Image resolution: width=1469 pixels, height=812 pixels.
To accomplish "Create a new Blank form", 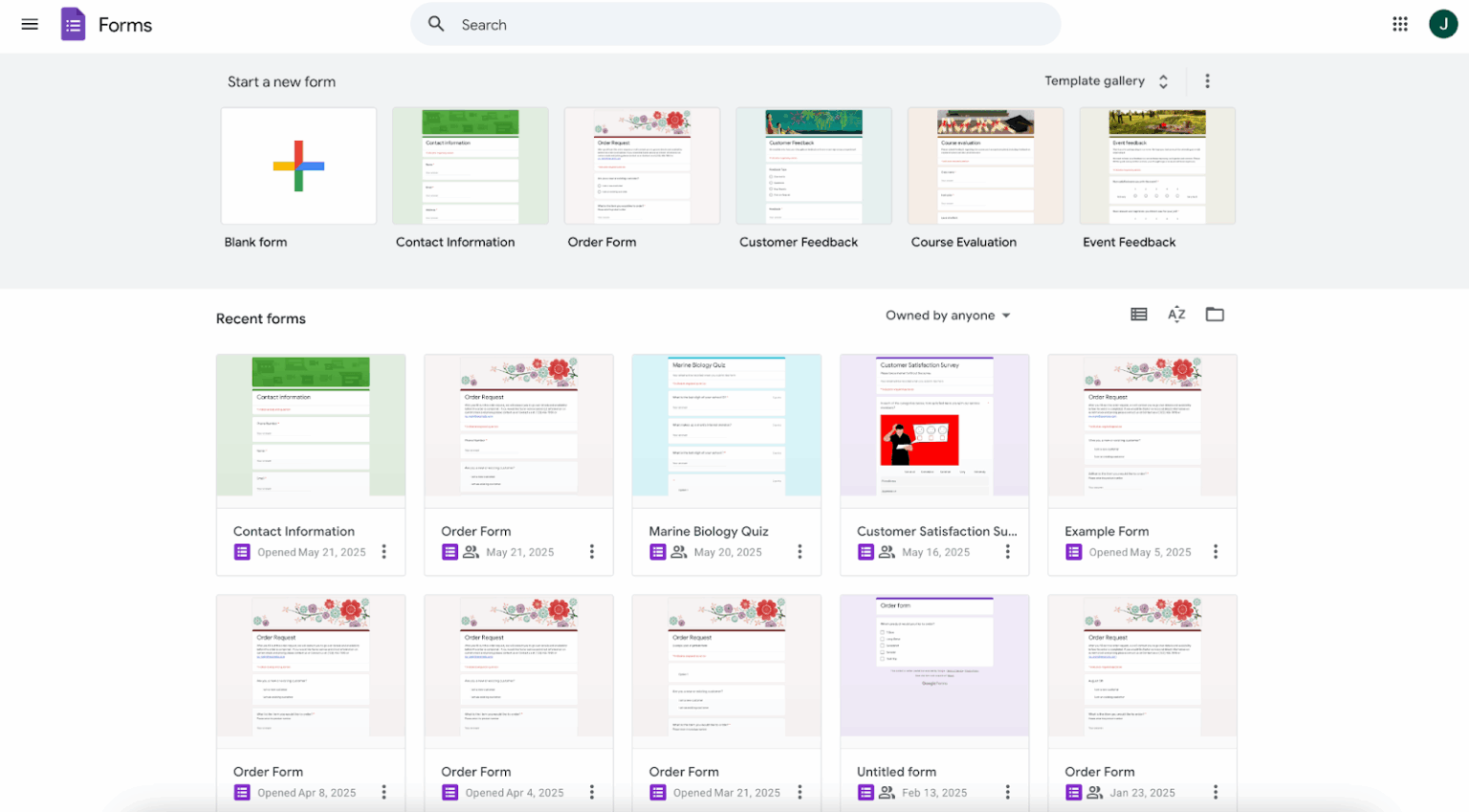I will [298, 165].
